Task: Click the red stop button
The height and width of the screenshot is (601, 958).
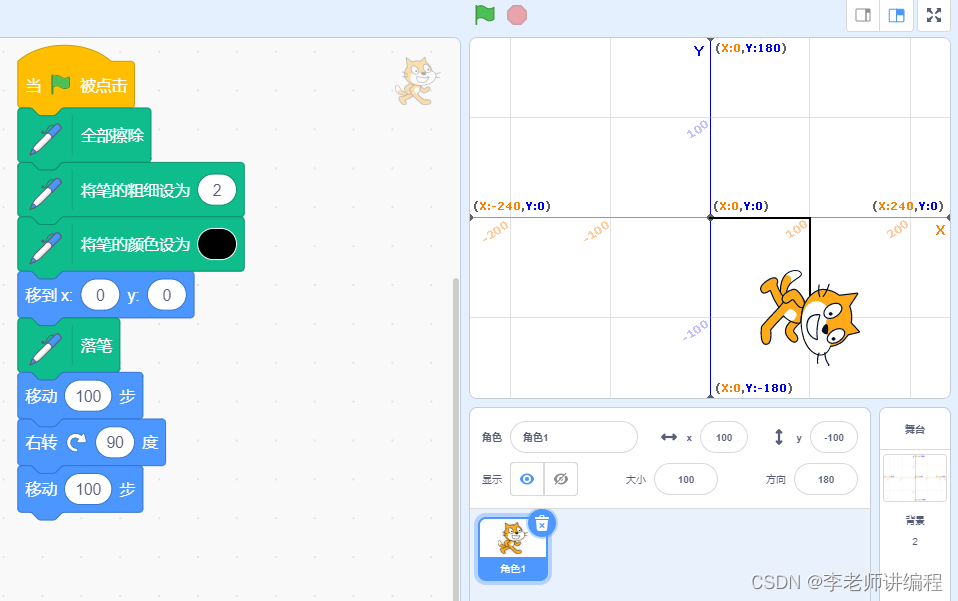Action: pyautogui.click(x=517, y=15)
